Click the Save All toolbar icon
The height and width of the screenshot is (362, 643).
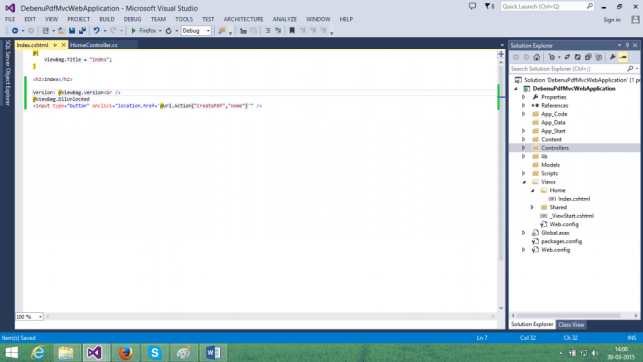coord(82,31)
